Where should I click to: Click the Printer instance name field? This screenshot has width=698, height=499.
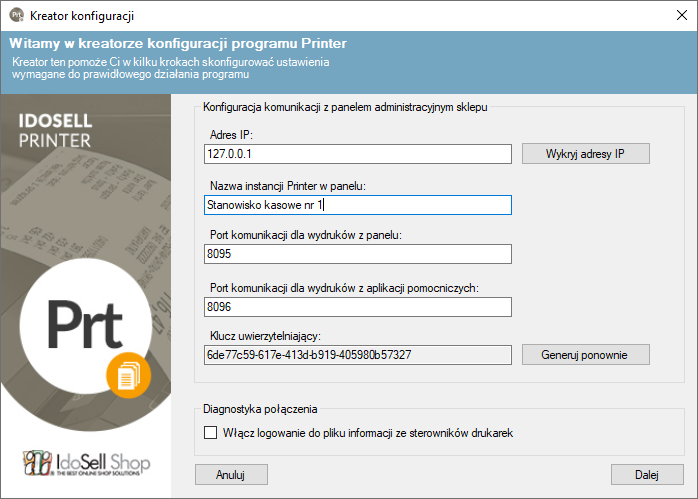[x=356, y=205]
